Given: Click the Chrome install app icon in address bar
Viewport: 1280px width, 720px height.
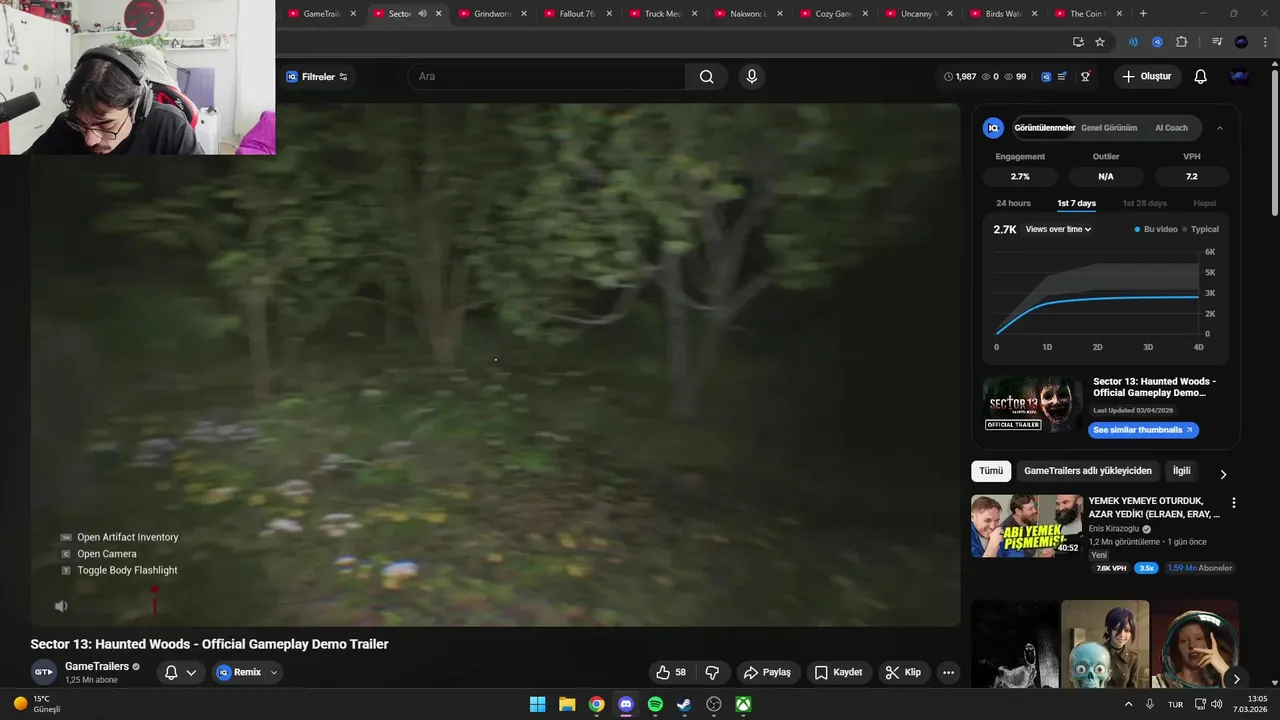Looking at the screenshot, I should 1078,42.
